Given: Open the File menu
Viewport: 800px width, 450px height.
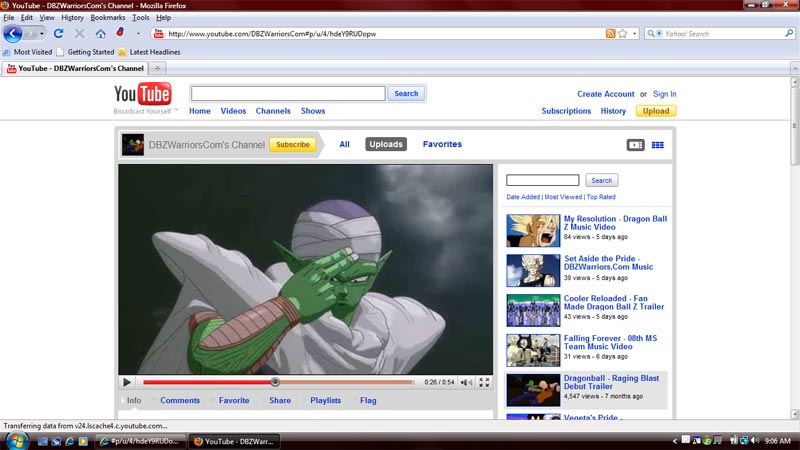Looking at the screenshot, I should pos(9,17).
